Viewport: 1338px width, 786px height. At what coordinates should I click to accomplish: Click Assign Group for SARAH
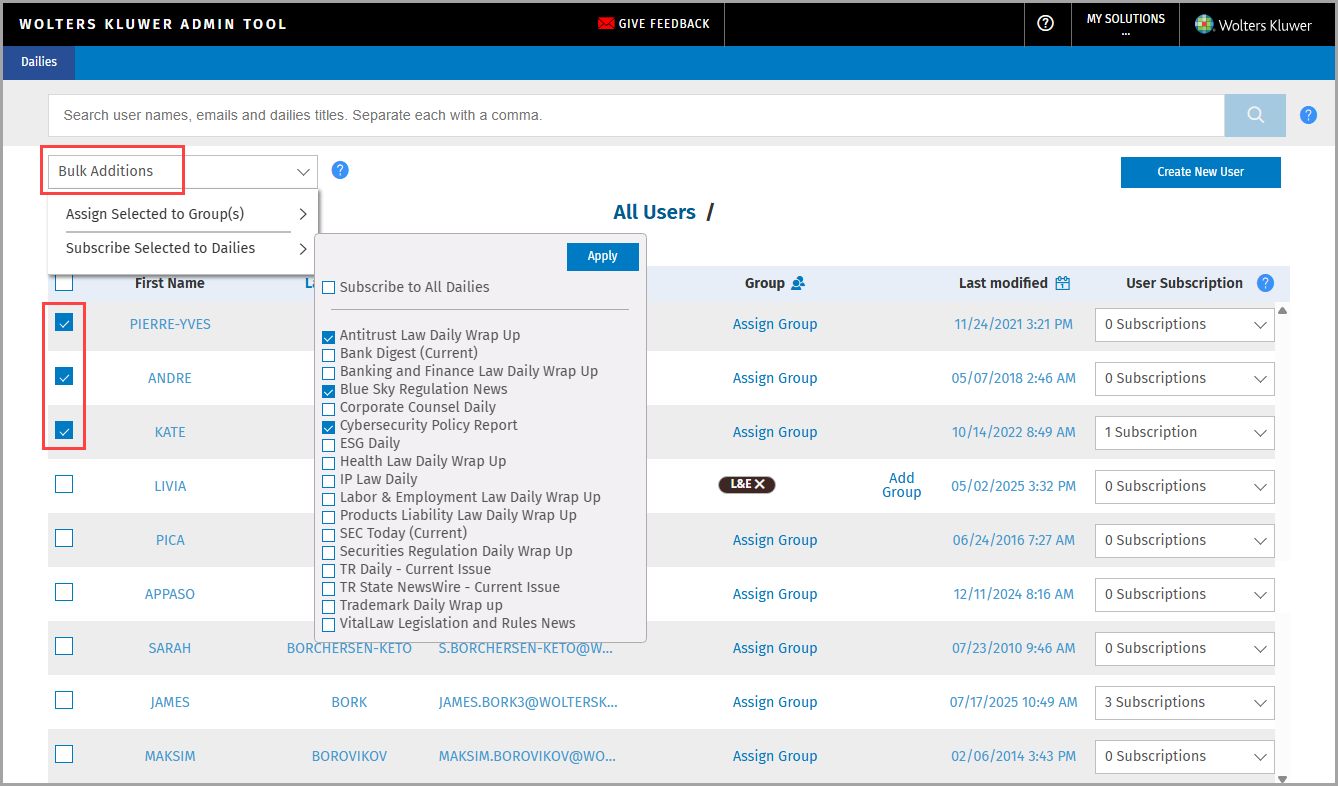coord(775,648)
